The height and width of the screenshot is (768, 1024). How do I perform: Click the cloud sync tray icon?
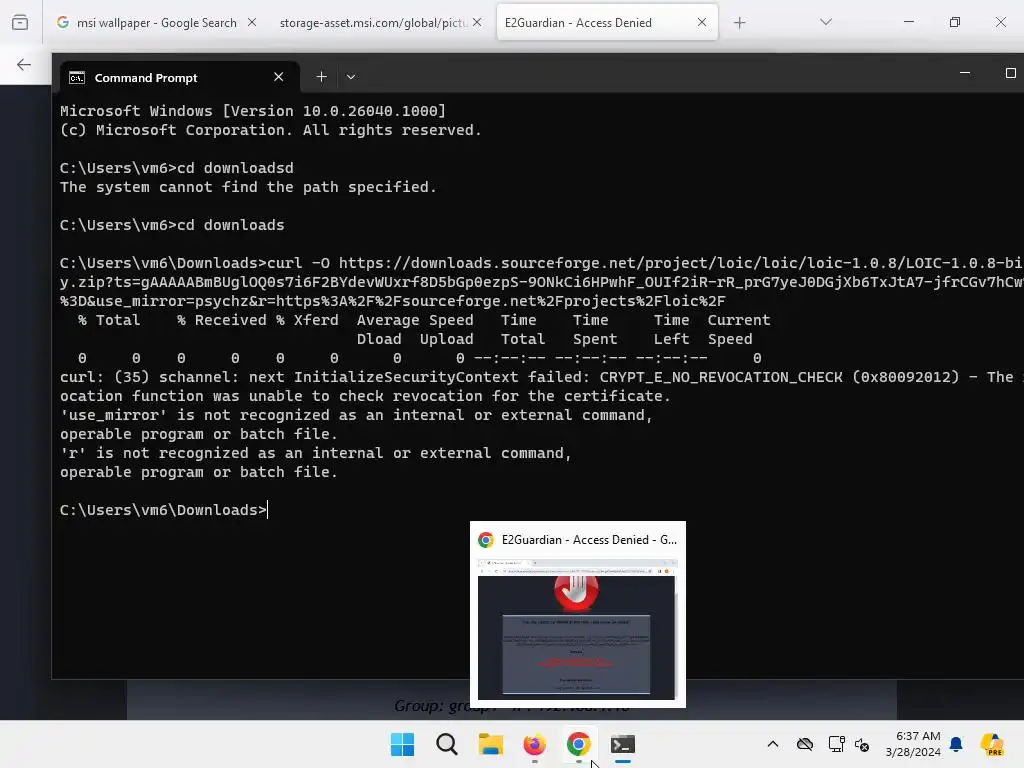pos(805,744)
